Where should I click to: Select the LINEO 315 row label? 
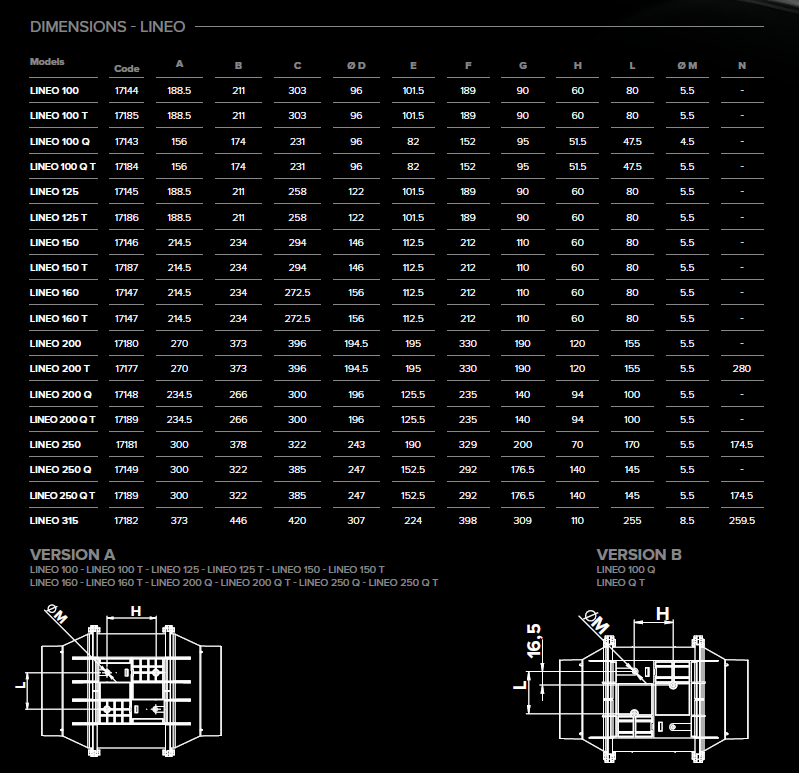[x=54, y=520]
